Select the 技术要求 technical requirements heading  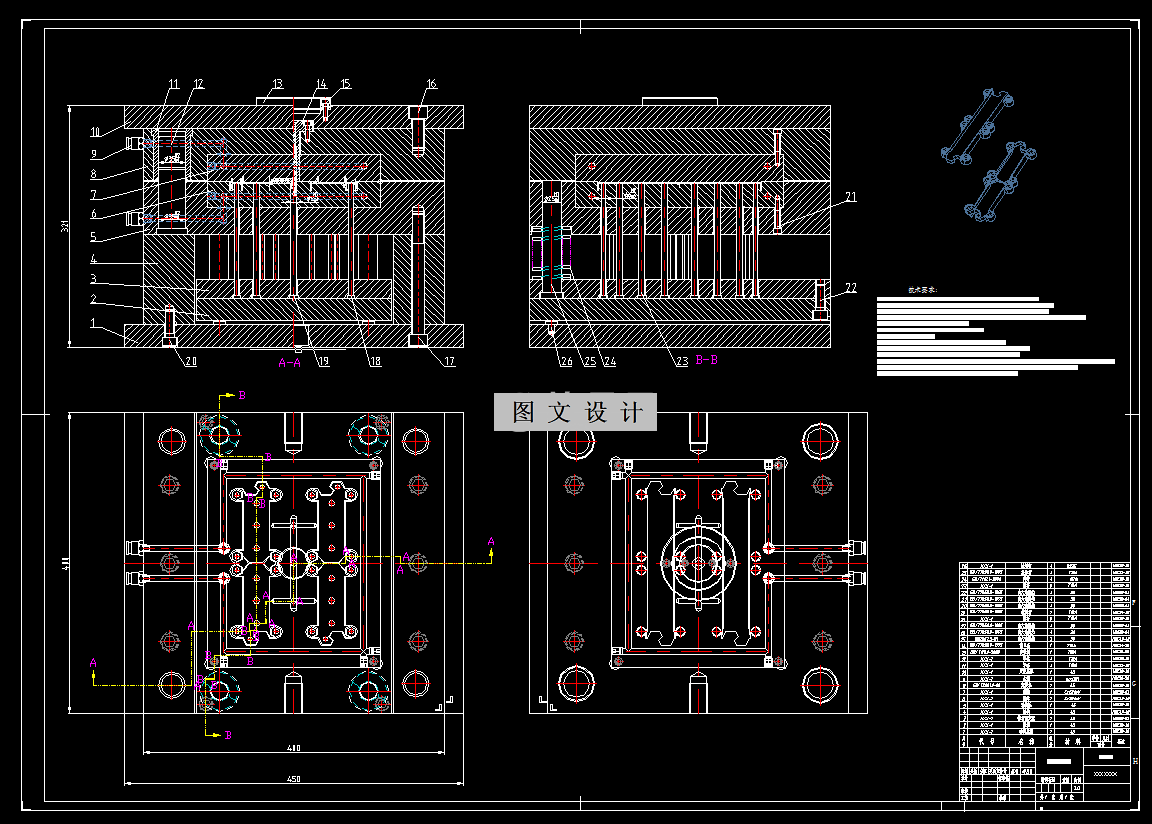923,290
